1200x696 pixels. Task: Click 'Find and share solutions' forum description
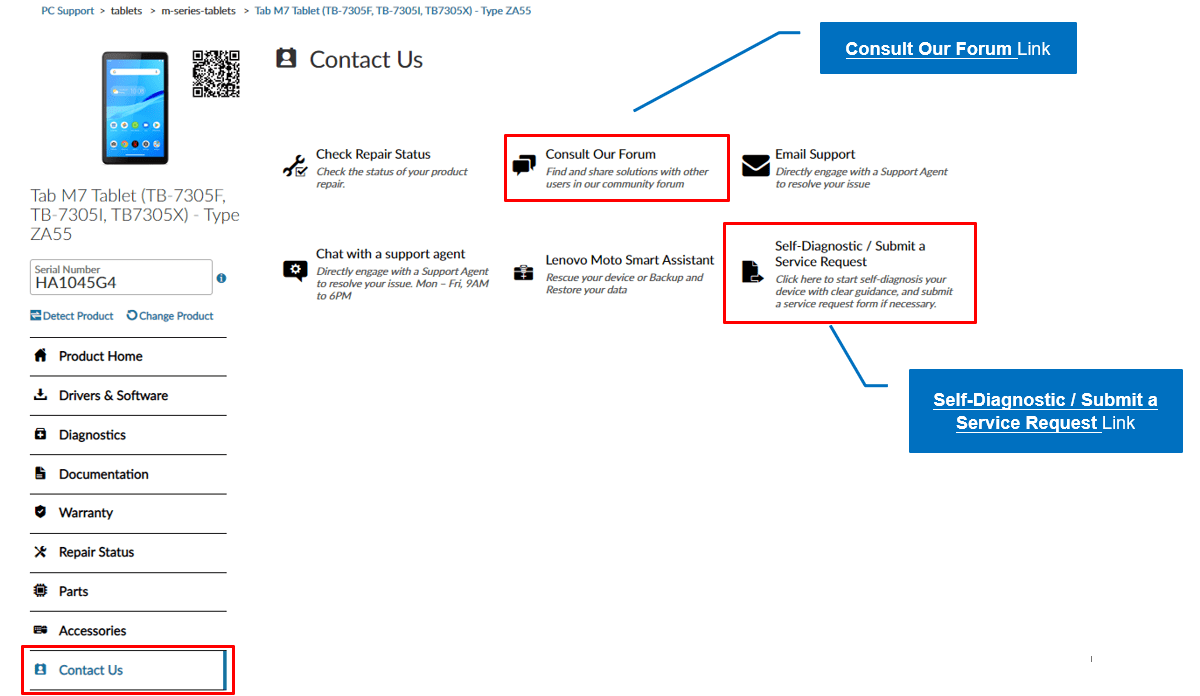pos(627,178)
